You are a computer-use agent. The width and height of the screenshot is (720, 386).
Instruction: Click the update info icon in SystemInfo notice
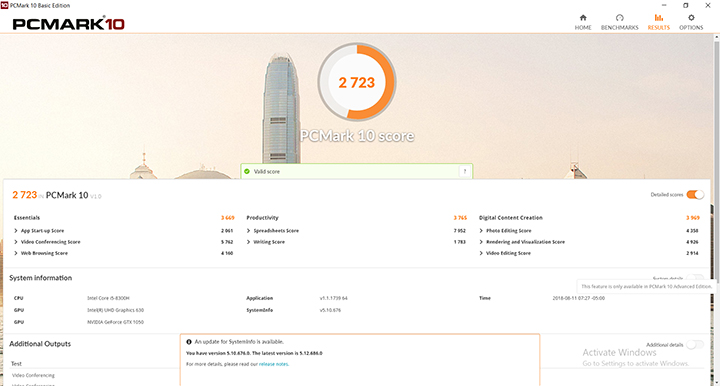(x=189, y=342)
